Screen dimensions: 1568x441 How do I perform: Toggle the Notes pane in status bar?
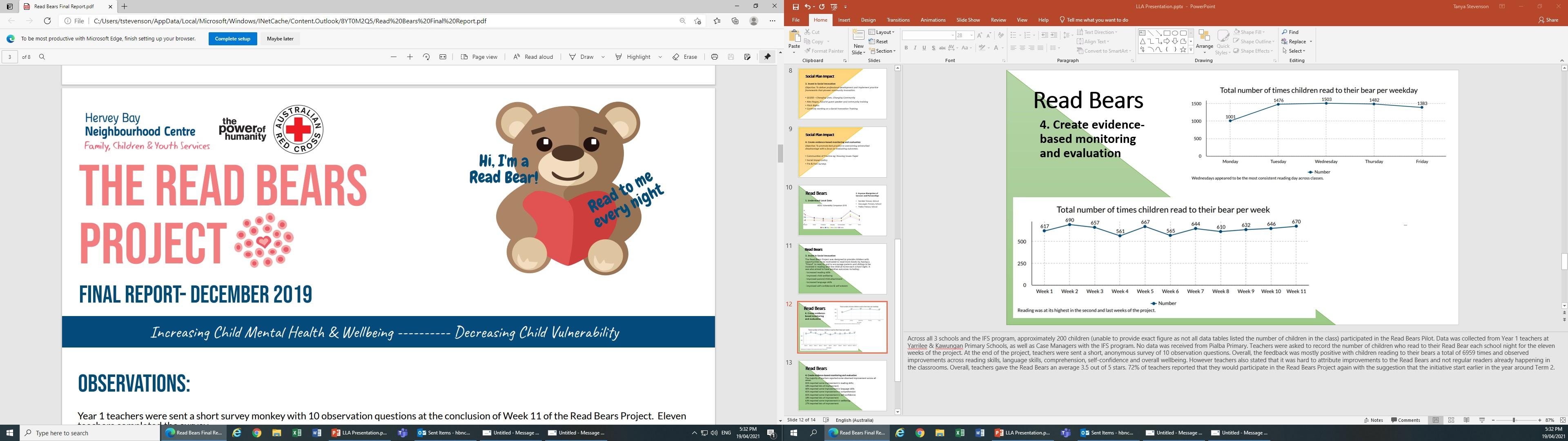(x=1373, y=420)
